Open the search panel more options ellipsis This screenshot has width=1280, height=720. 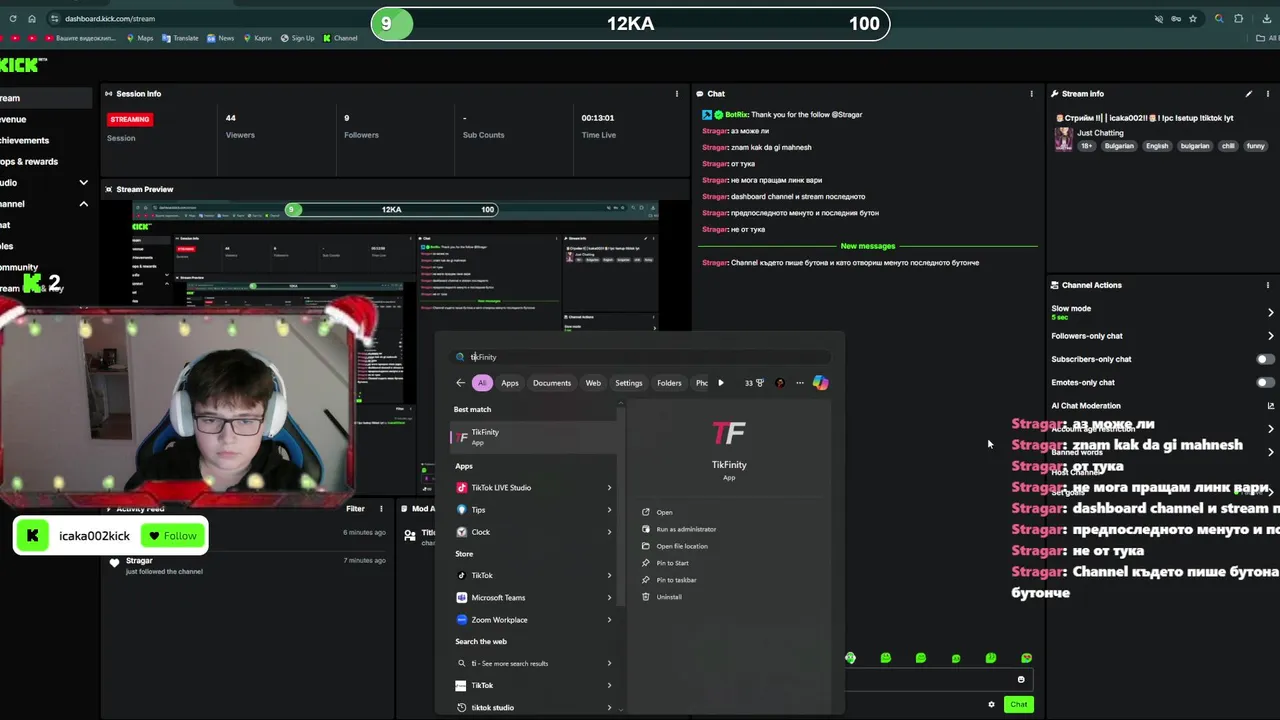coord(799,383)
